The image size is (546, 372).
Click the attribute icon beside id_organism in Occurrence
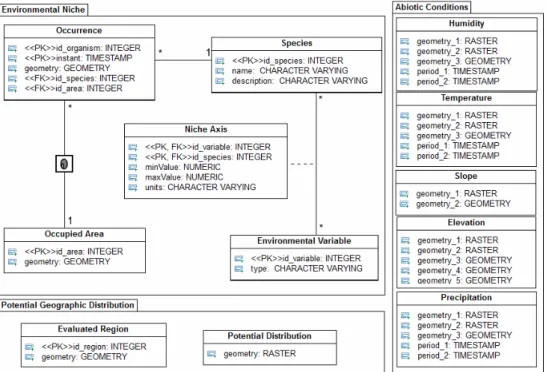[x=13, y=48]
